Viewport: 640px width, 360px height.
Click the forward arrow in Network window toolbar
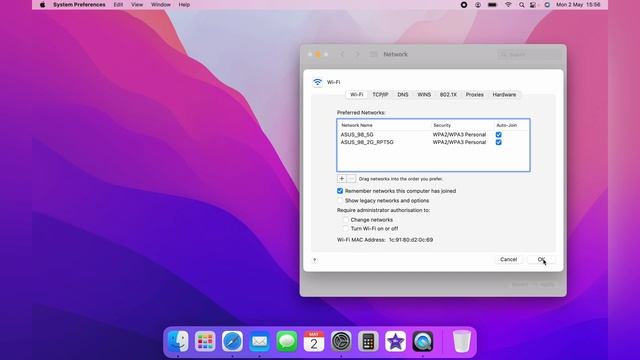coord(357,54)
